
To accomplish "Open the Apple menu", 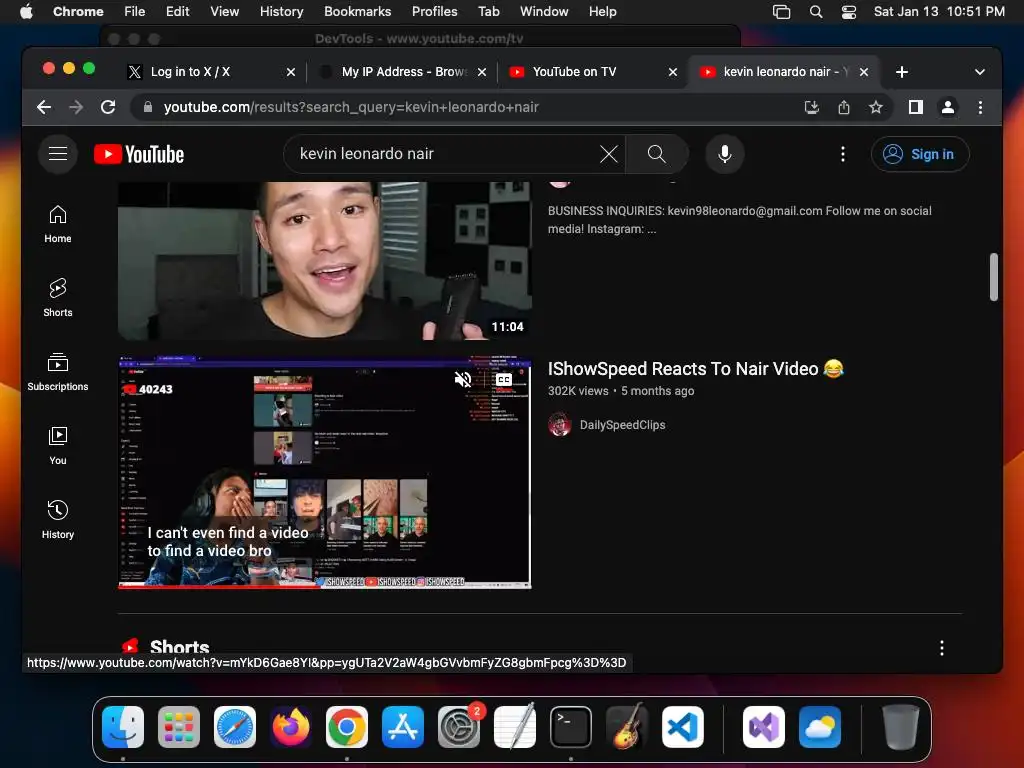I will [x=26, y=12].
